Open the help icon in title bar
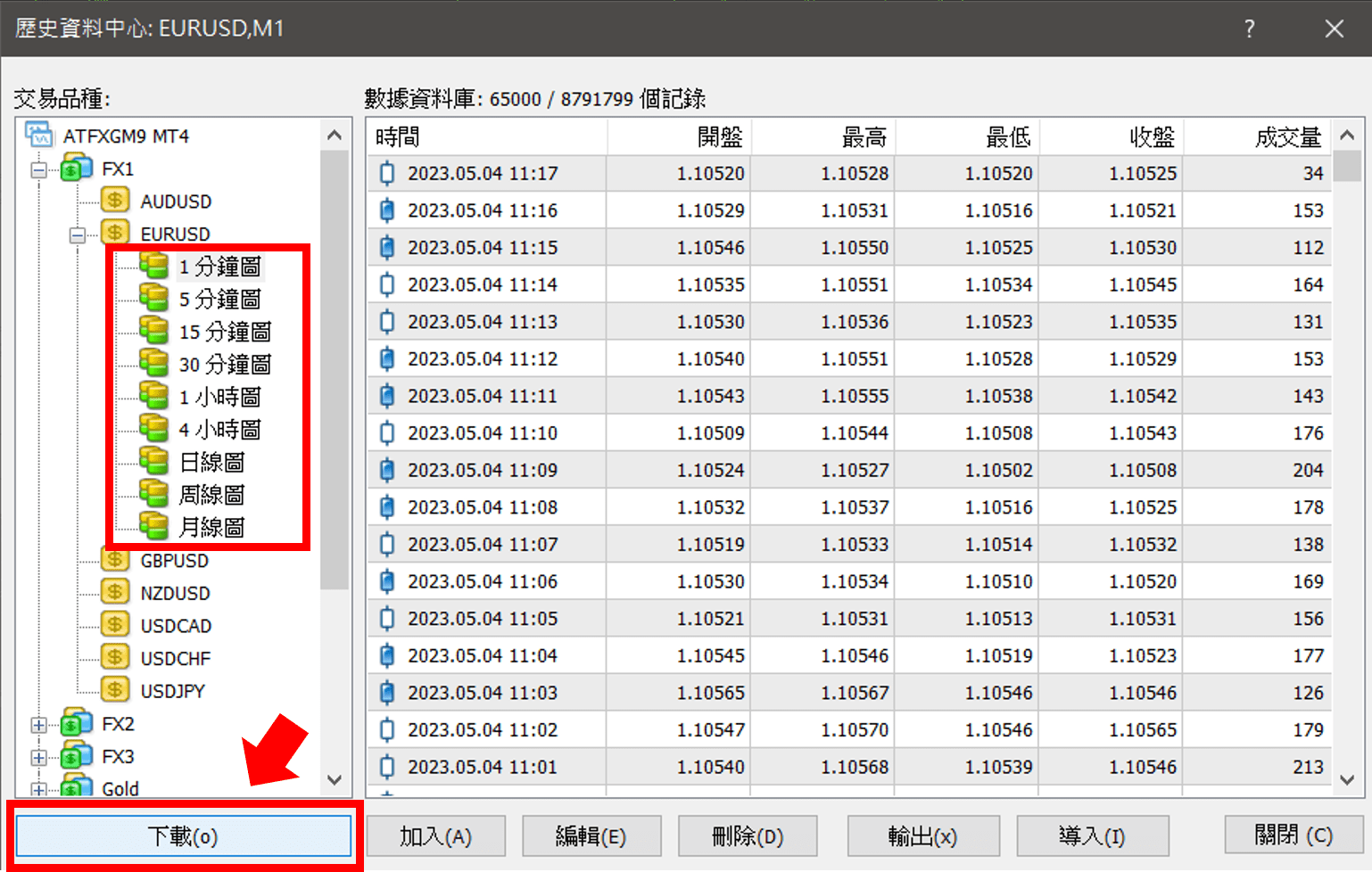Viewport: 1372px width, 872px height. point(1249,28)
